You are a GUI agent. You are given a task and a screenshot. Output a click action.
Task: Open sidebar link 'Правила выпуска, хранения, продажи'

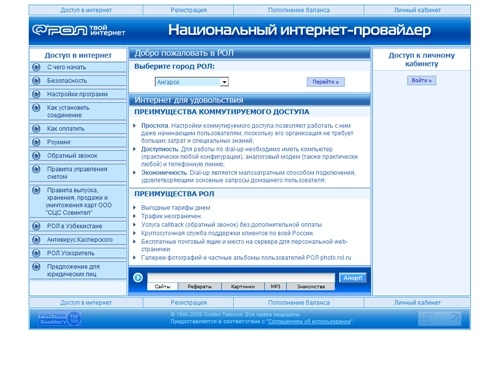pos(79,201)
